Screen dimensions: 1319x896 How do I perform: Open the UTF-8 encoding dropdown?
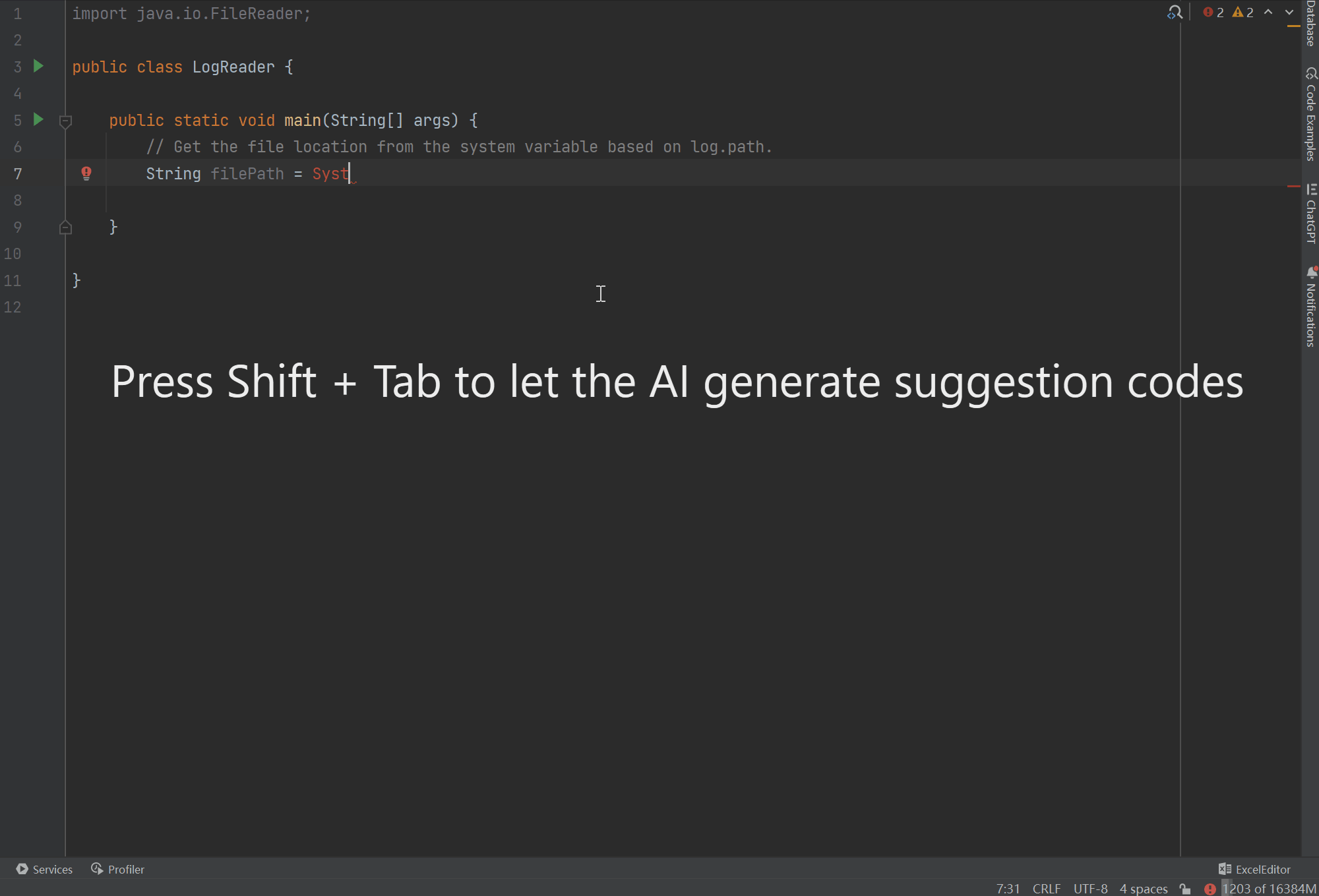click(1091, 889)
